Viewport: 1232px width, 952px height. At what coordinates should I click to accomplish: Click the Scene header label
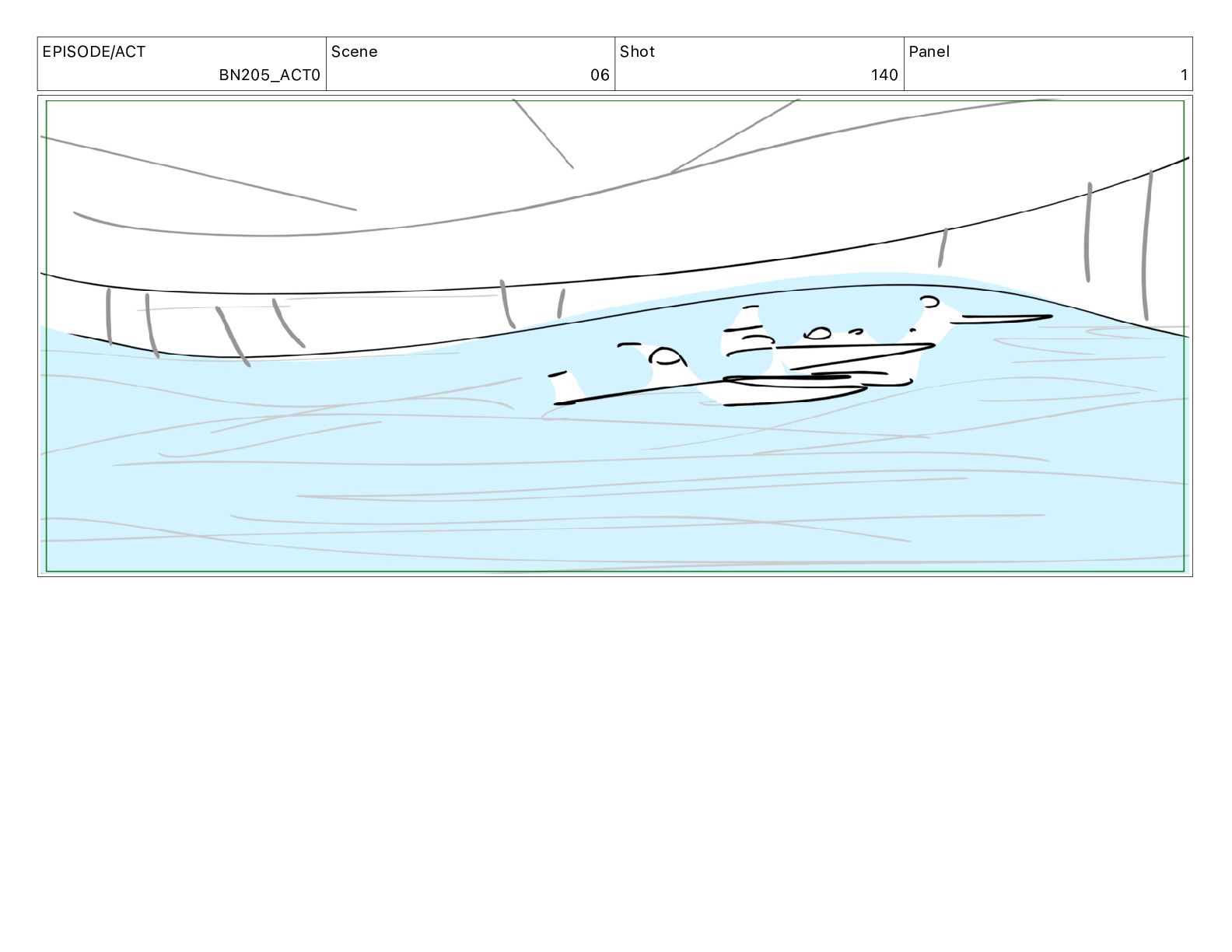coord(354,52)
